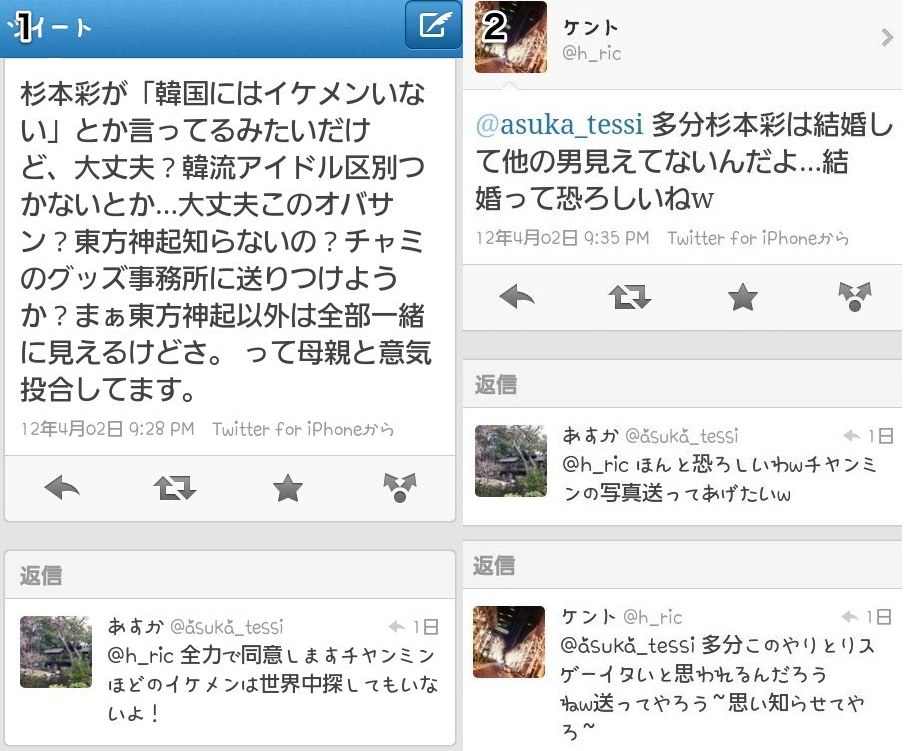Open あすか's avatar in right reply
The height and width of the screenshot is (751, 905).
[511, 461]
